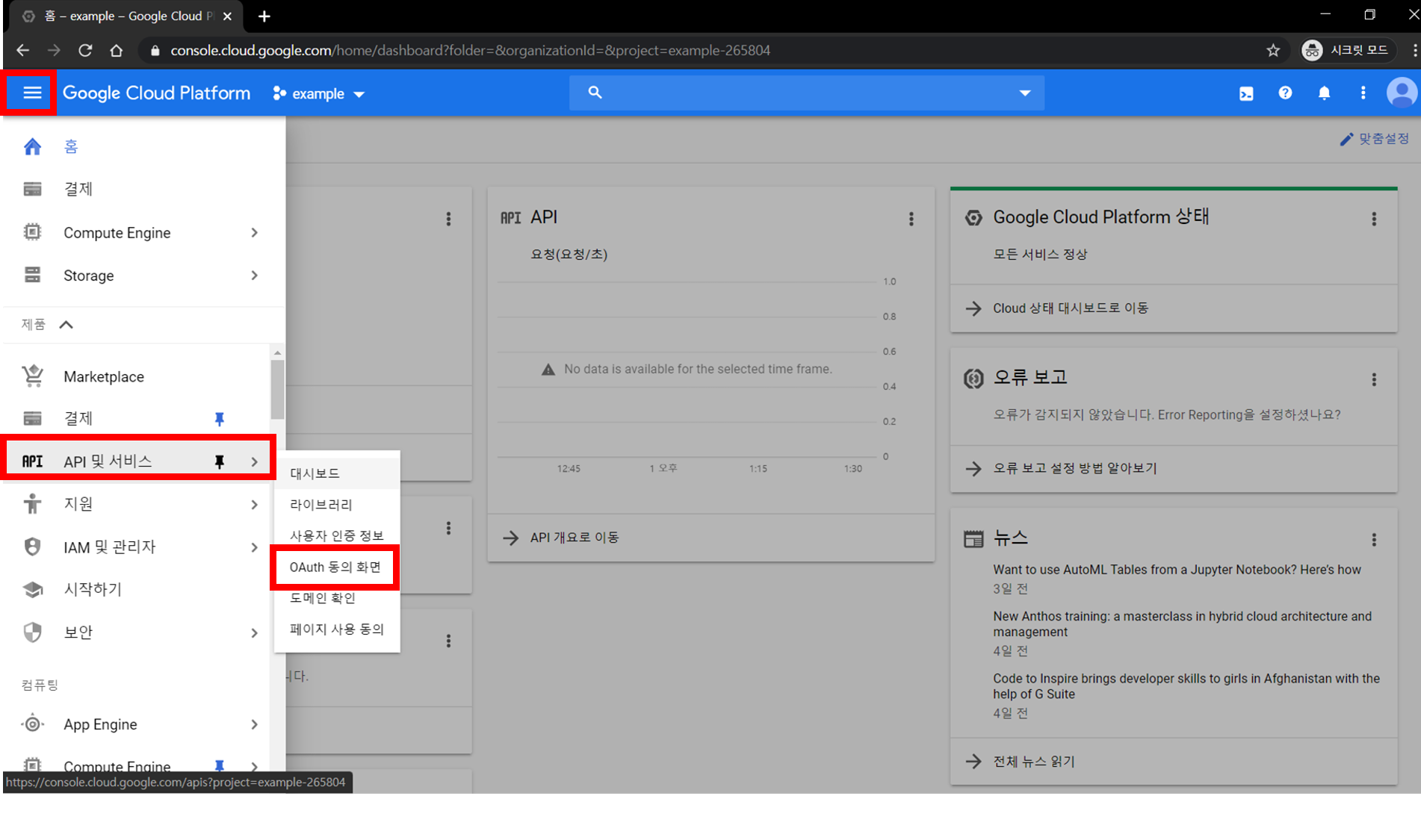The height and width of the screenshot is (840, 1421).
Task: Open the Code to Inspire news article
Action: pos(1186,686)
